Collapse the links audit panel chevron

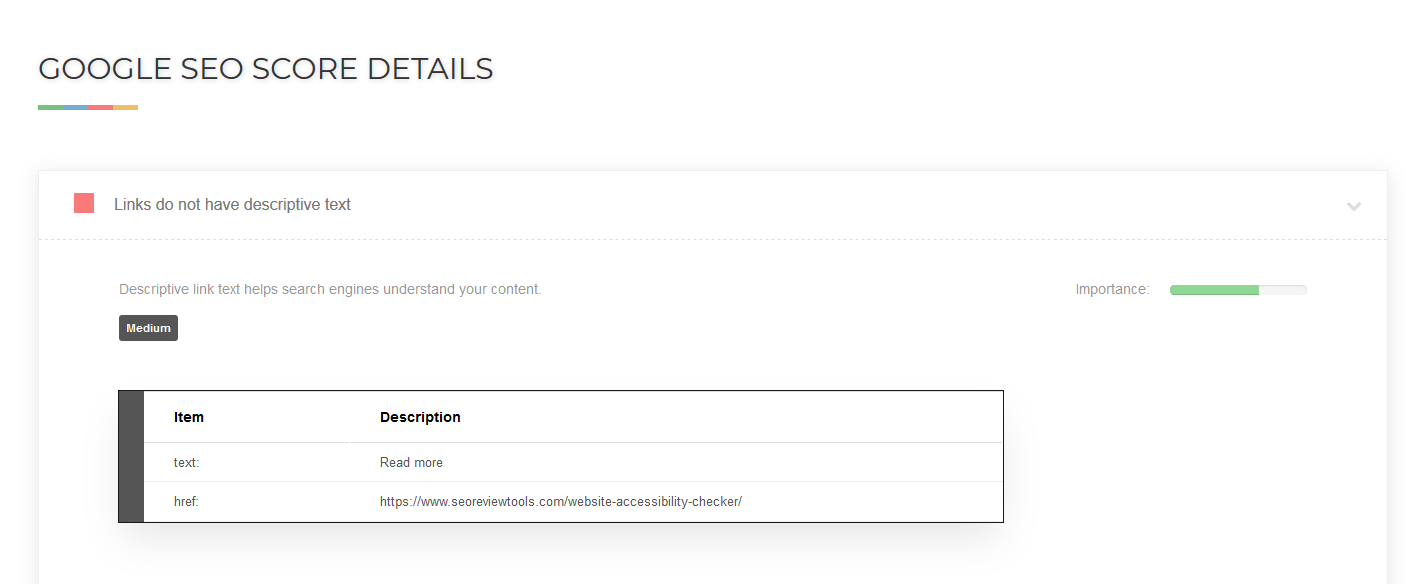point(1354,206)
